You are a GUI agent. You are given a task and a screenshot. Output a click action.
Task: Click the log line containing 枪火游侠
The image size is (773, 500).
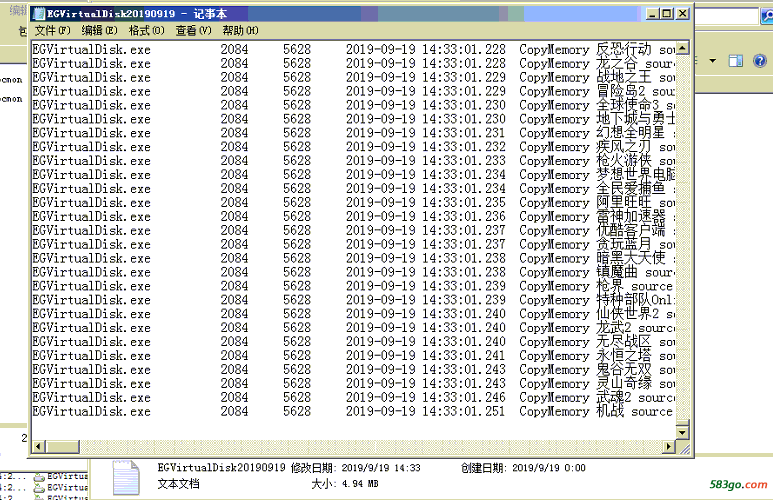(353, 161)
